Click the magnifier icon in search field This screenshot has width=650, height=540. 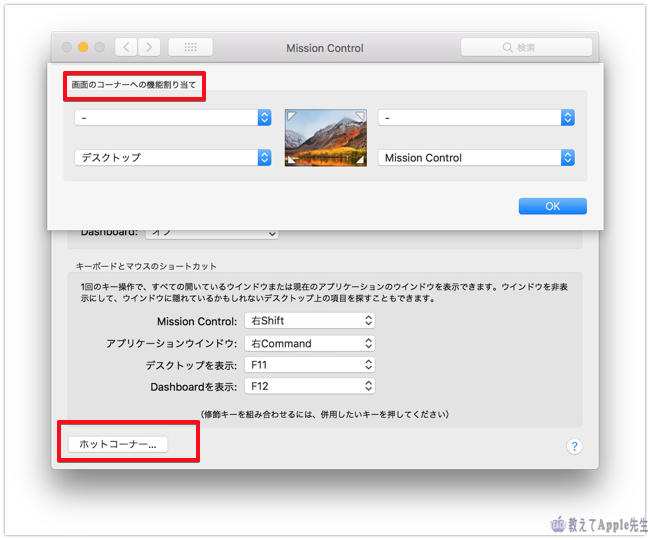click(x=507, y=47)
